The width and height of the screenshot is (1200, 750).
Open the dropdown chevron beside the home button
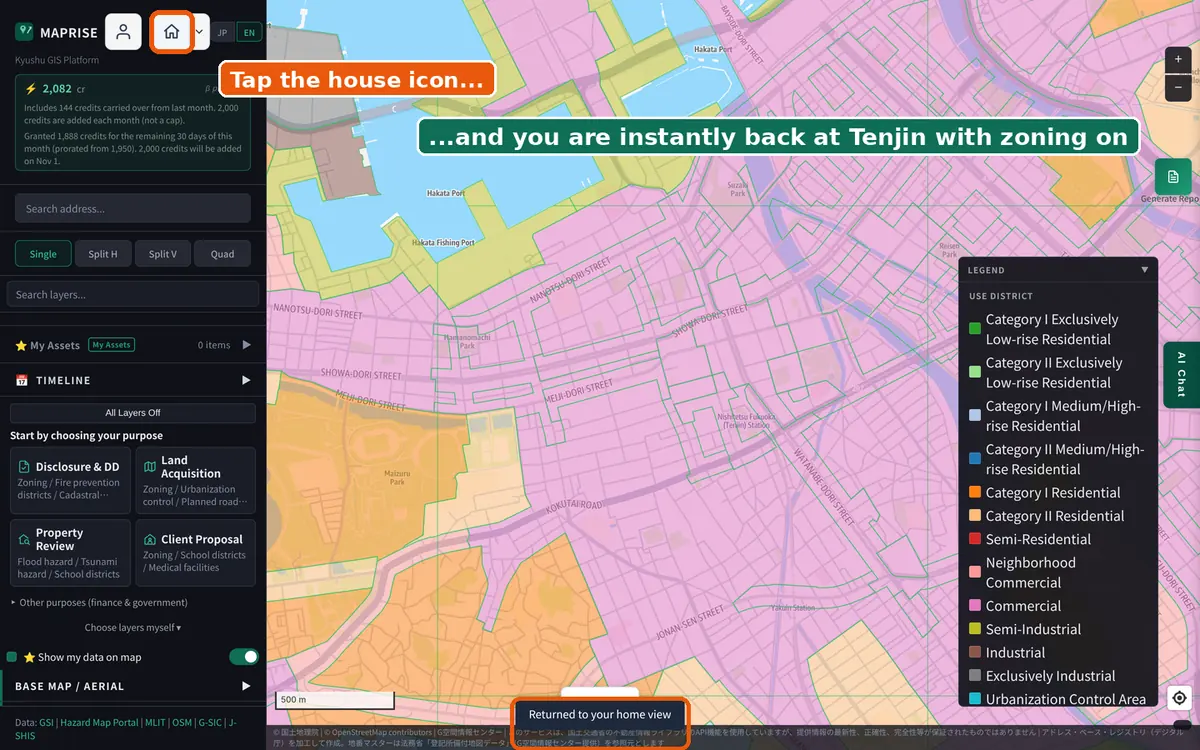pyautogui.click(x=199, y=32)
